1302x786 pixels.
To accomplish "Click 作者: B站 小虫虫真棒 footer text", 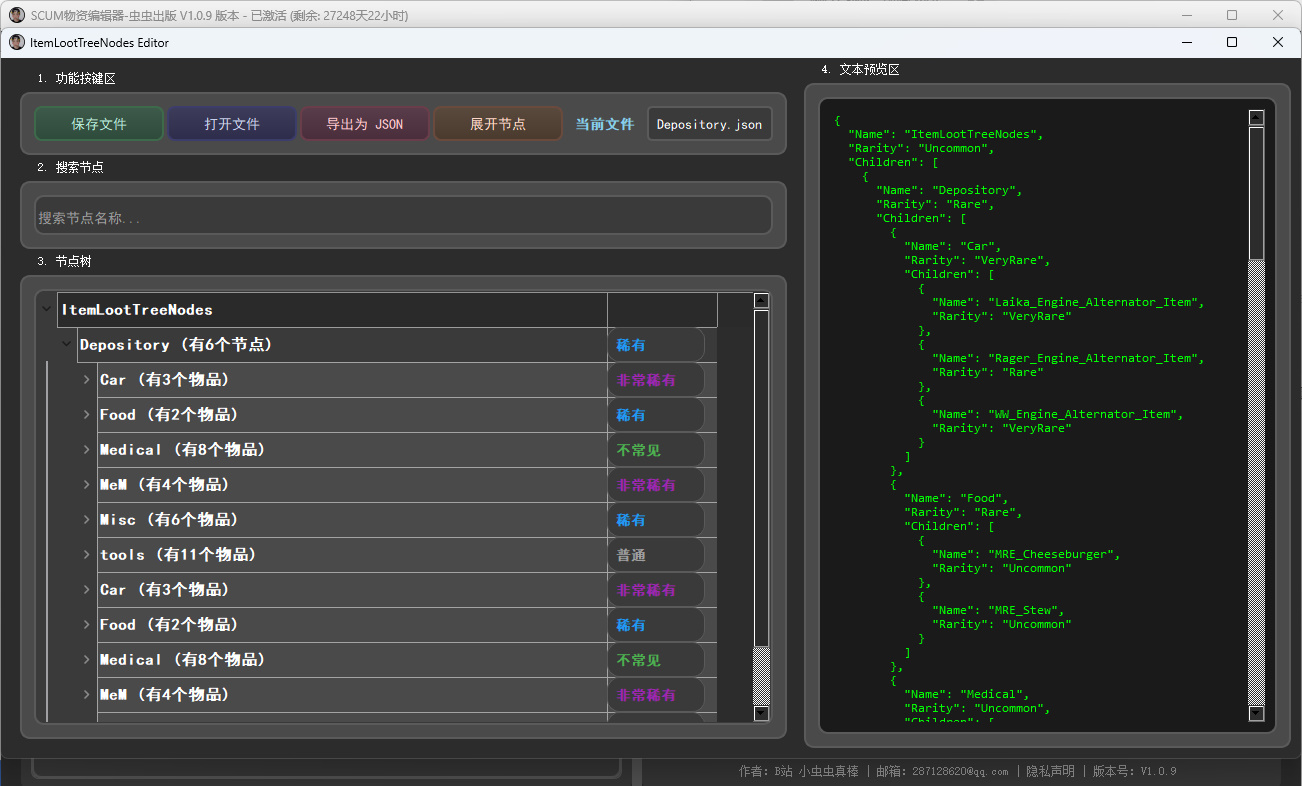I will coord(798,771).
